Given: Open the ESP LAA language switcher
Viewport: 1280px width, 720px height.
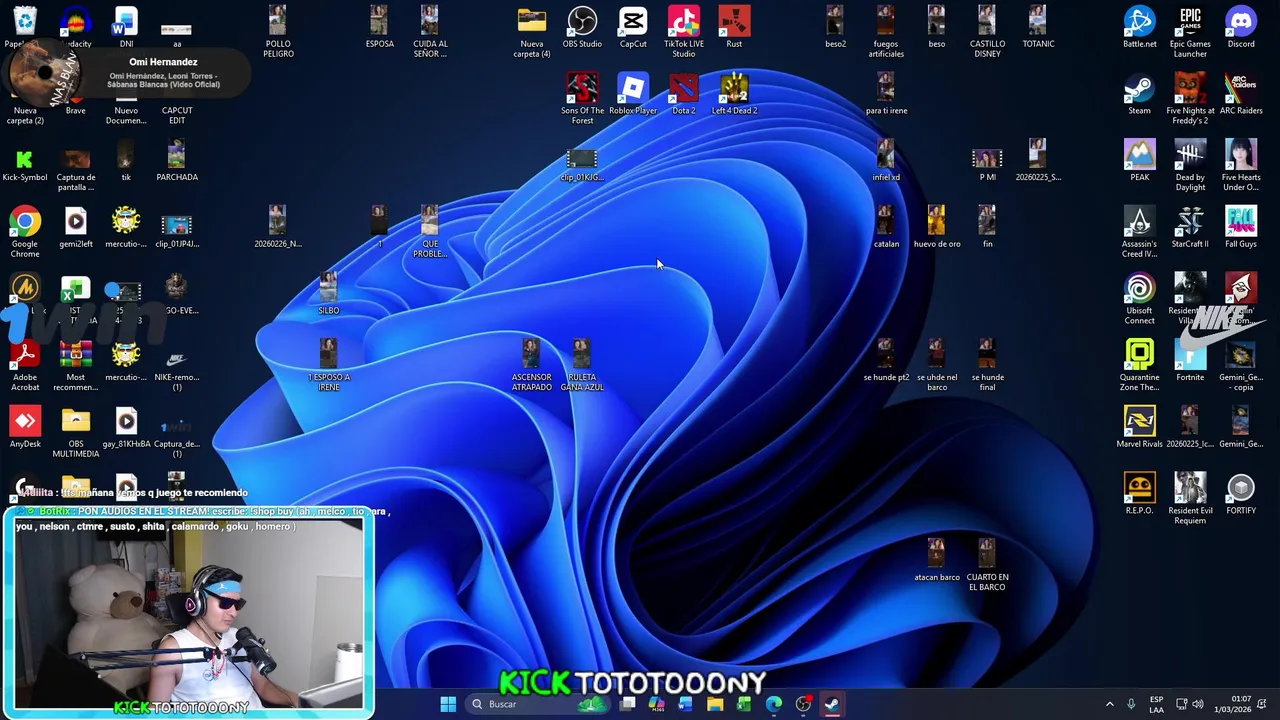Looking at the screenshot, I should click(x=1156, y=704).
